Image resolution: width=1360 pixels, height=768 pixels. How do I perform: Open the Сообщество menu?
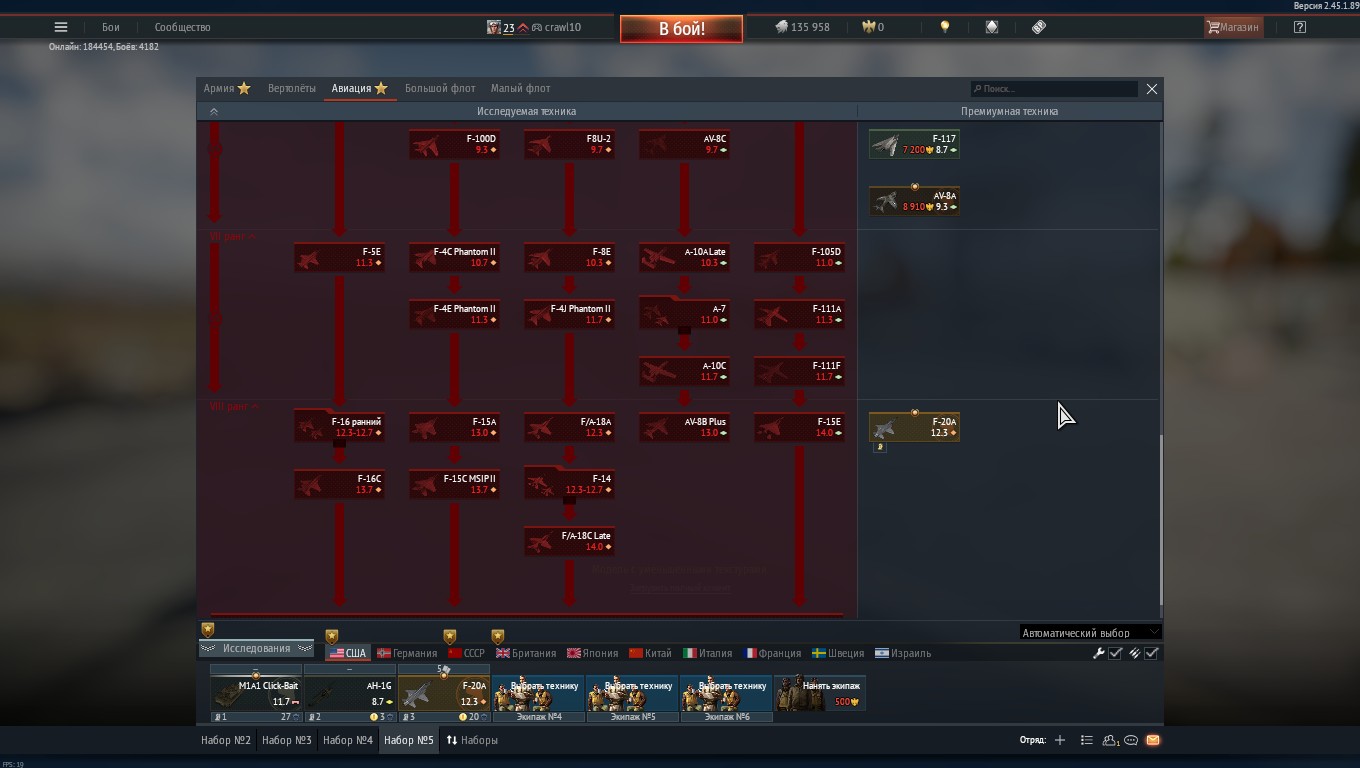pos(182,27)
